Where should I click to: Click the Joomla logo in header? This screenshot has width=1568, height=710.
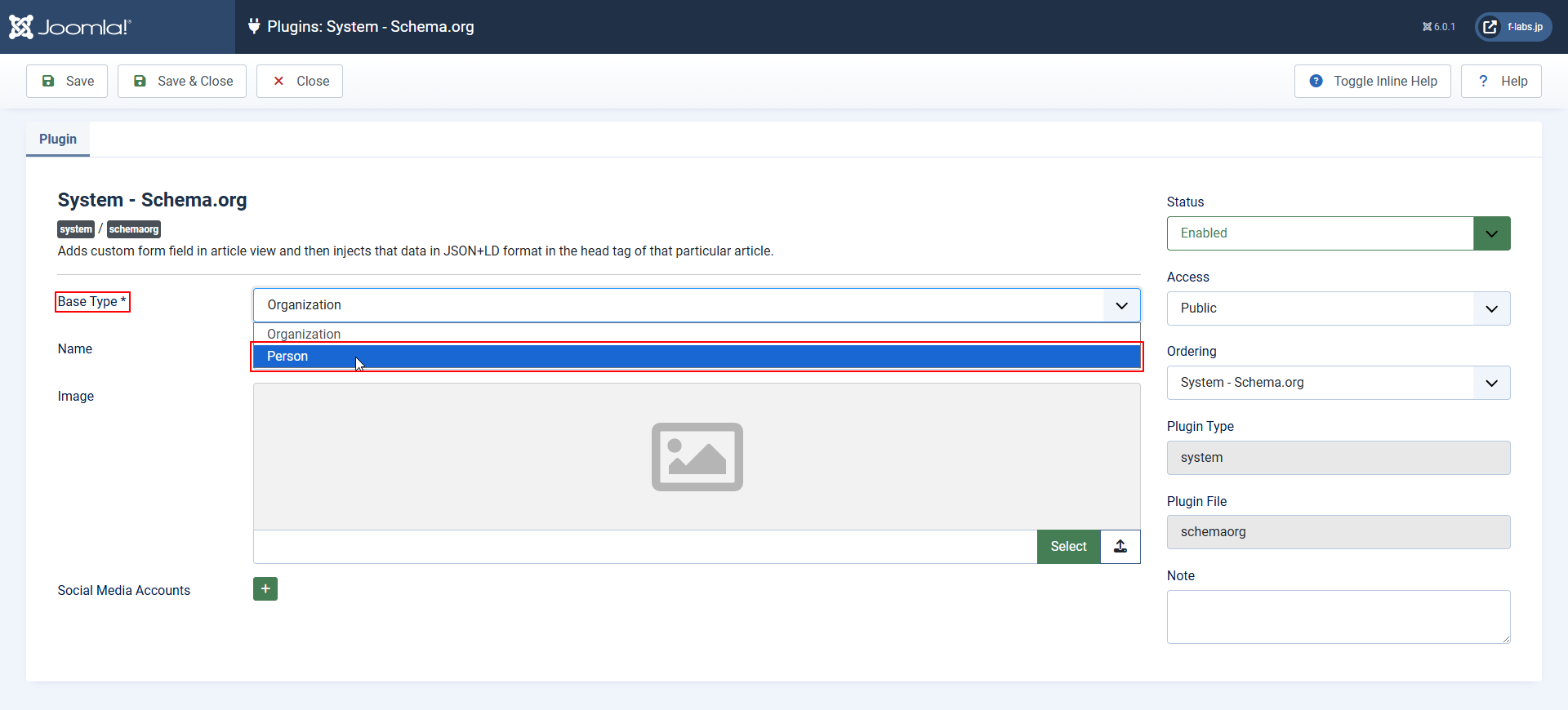coord(70,27)
